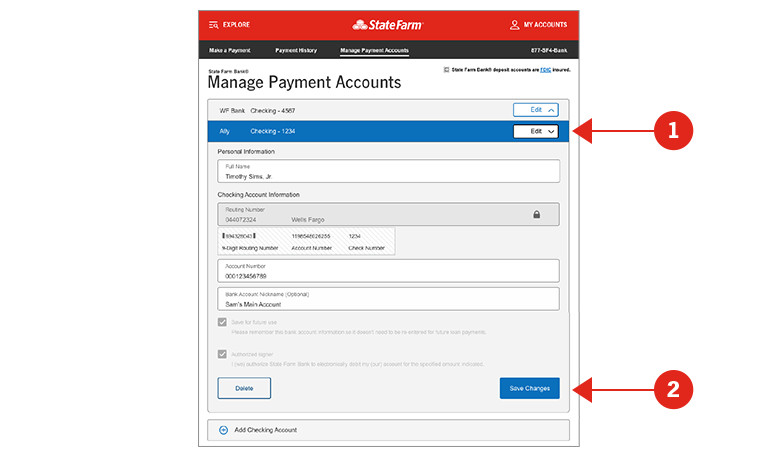Screen dimensions: 777x464
Task: Select Manage Payment Accounts tab
Action: pos(374,50)
